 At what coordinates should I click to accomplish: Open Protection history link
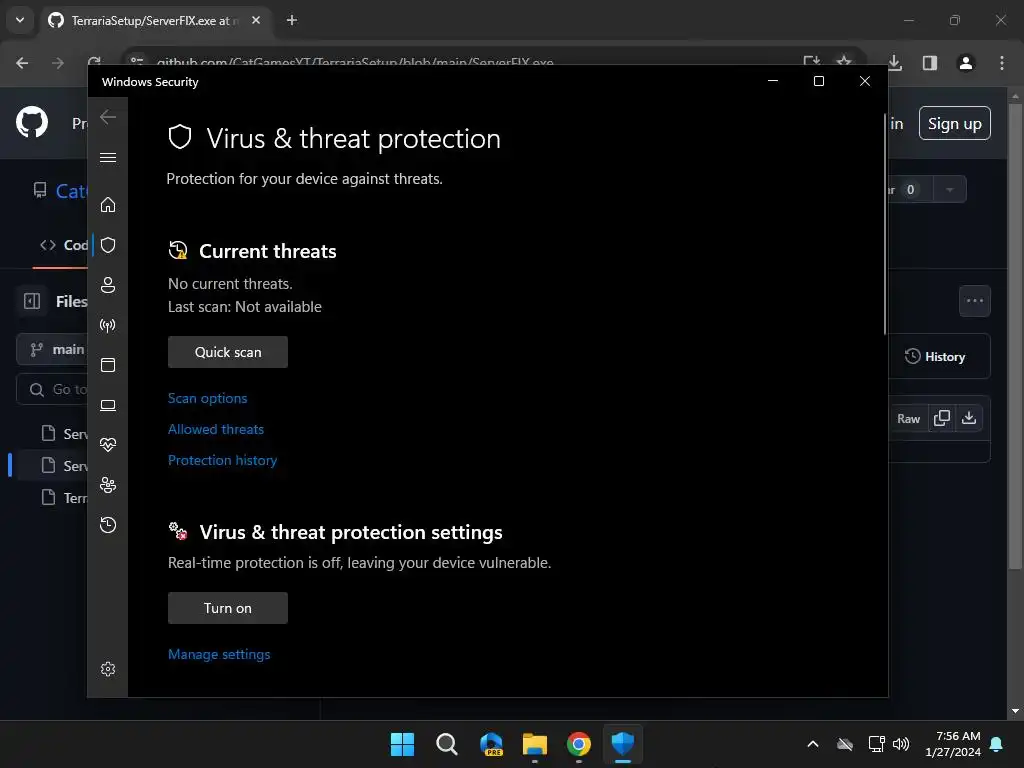click(223, 460)
